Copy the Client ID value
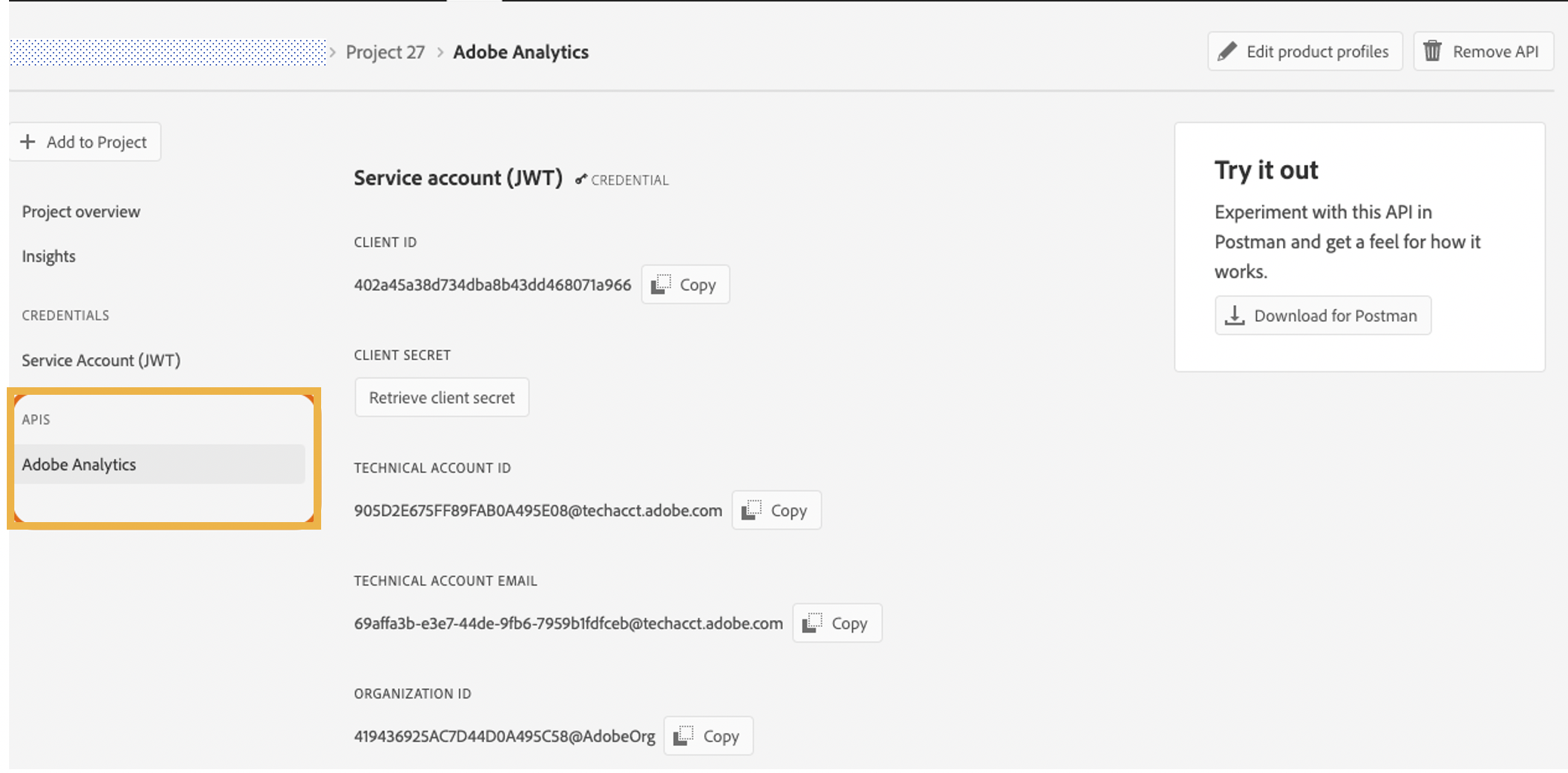Viewport: 1568px width, 773px height. pos(685,285)
